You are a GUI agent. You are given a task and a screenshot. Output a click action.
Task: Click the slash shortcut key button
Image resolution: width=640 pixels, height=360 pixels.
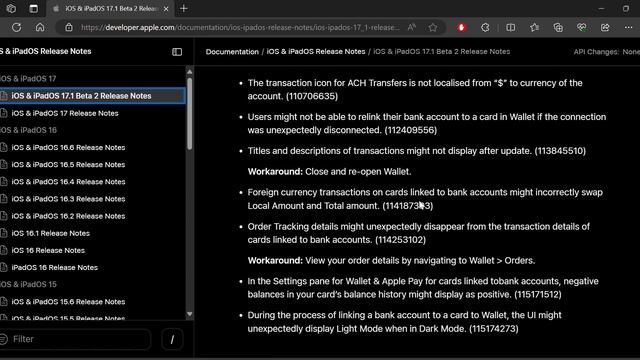172,339
